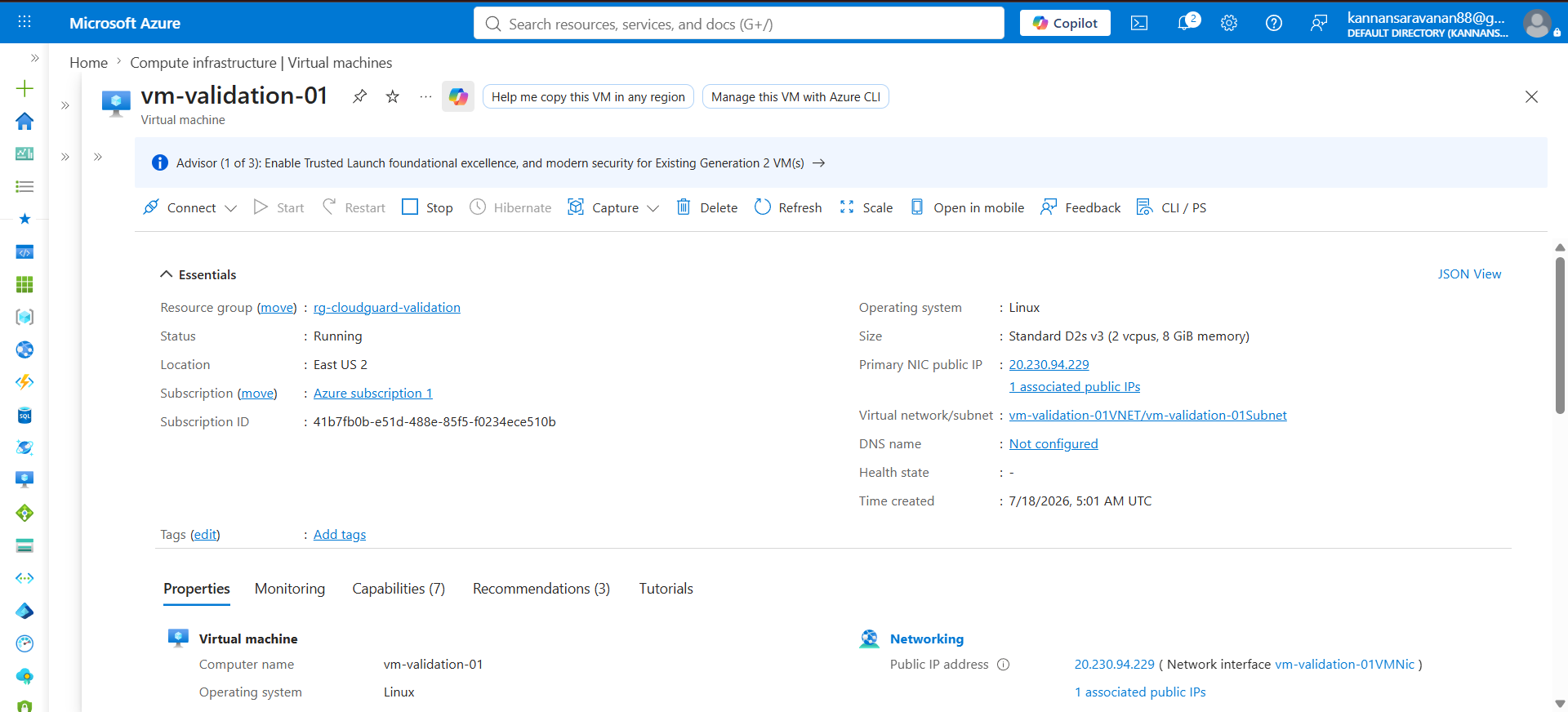Click Refresh in the VM toolbar

coord(788,207)
